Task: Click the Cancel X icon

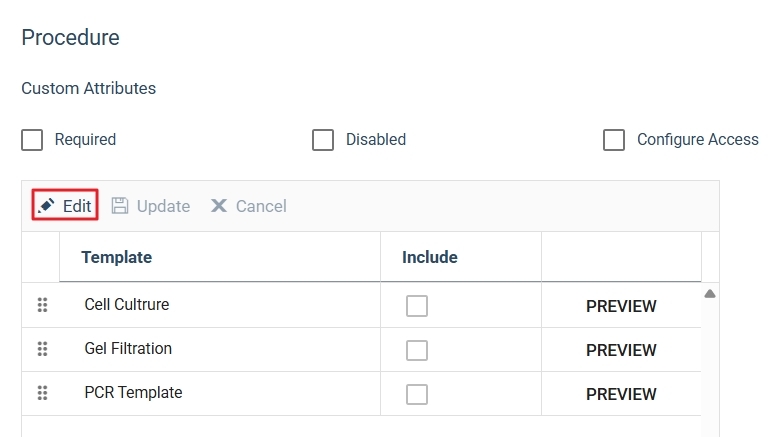Action: [x=219, y=206]
